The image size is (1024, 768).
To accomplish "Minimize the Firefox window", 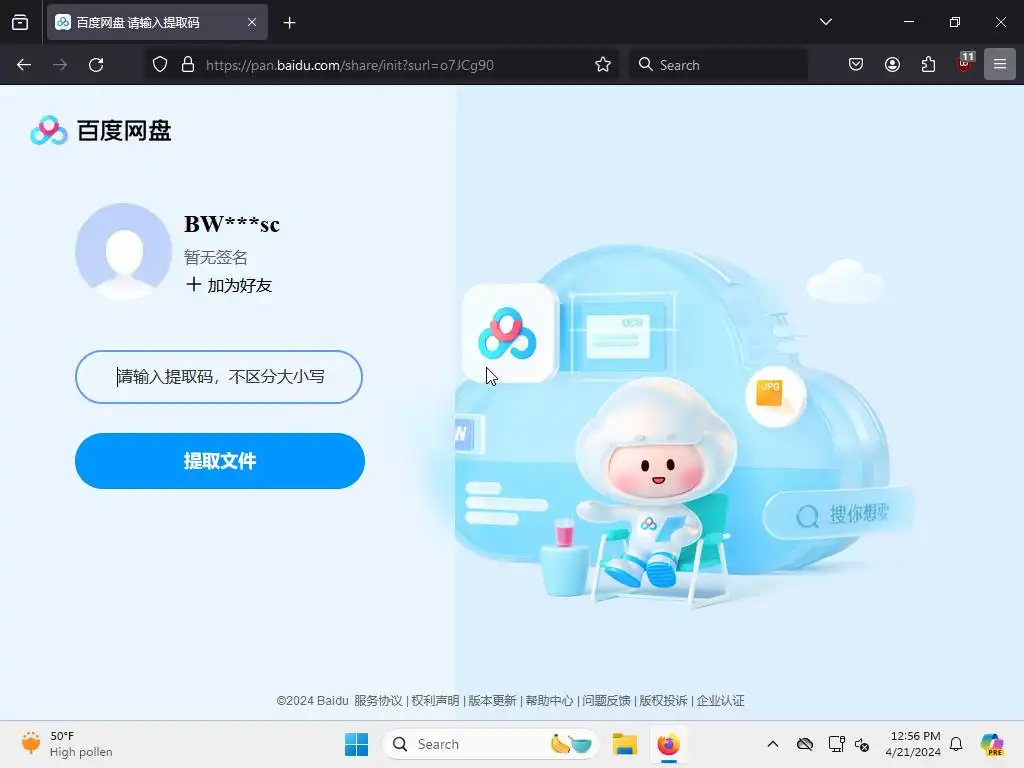I will (908, 22).
